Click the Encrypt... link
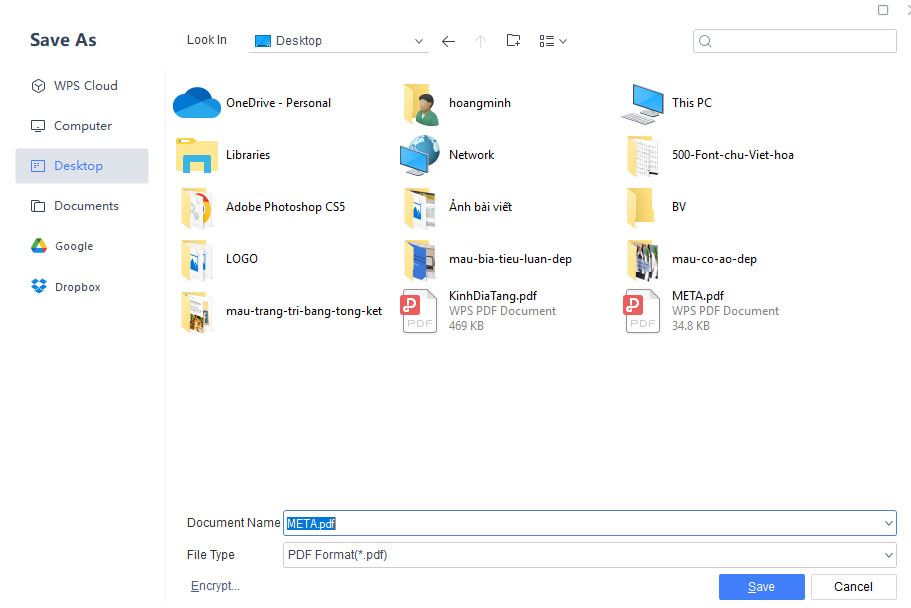Image resolution: width=911 pixels, height=608 pixels. [x=215, y=586]
